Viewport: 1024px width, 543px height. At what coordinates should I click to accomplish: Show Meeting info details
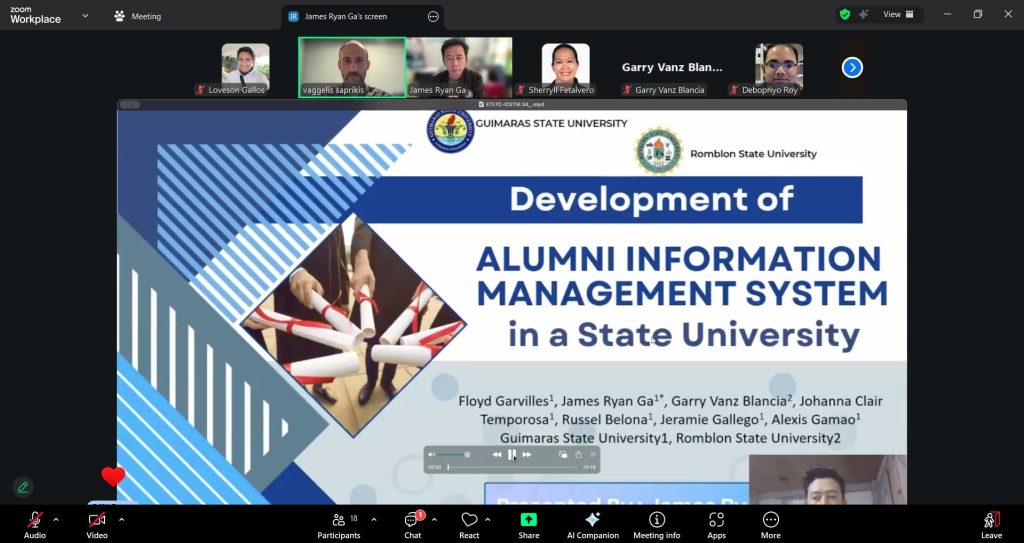point(656,522)
